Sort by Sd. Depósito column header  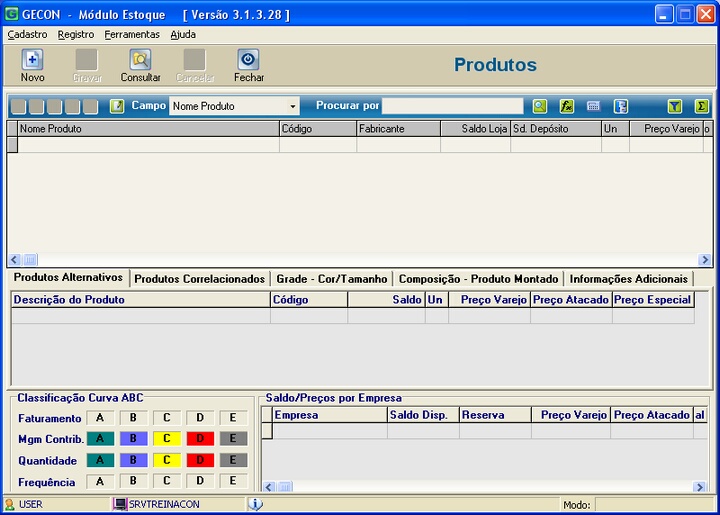click(x=556, y=129)
